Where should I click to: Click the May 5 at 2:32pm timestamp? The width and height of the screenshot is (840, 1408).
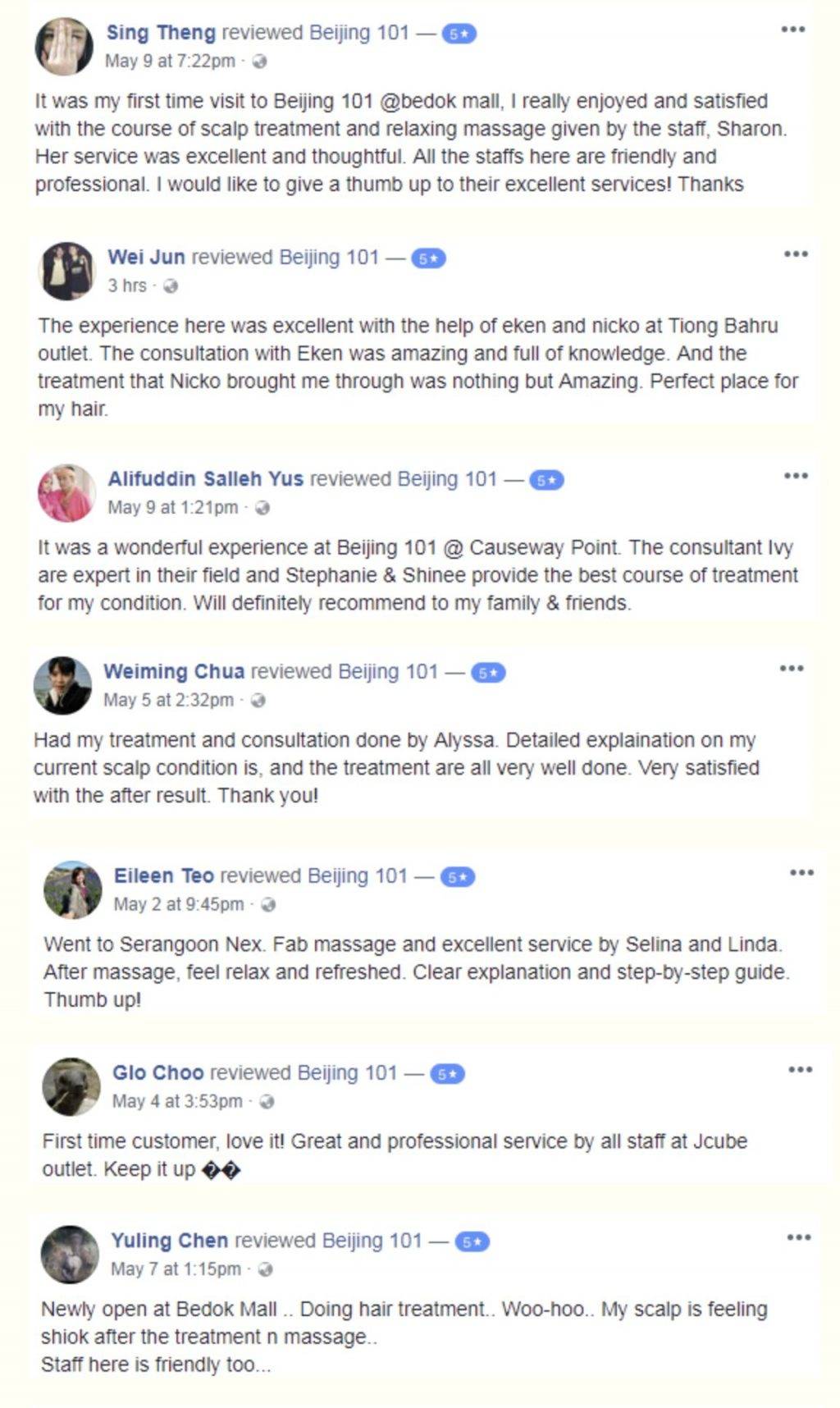tap(168, 701)
